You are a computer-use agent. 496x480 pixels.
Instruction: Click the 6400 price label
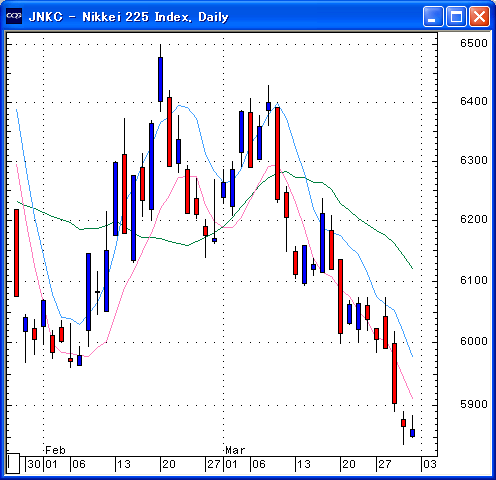(x=474, y=101)
